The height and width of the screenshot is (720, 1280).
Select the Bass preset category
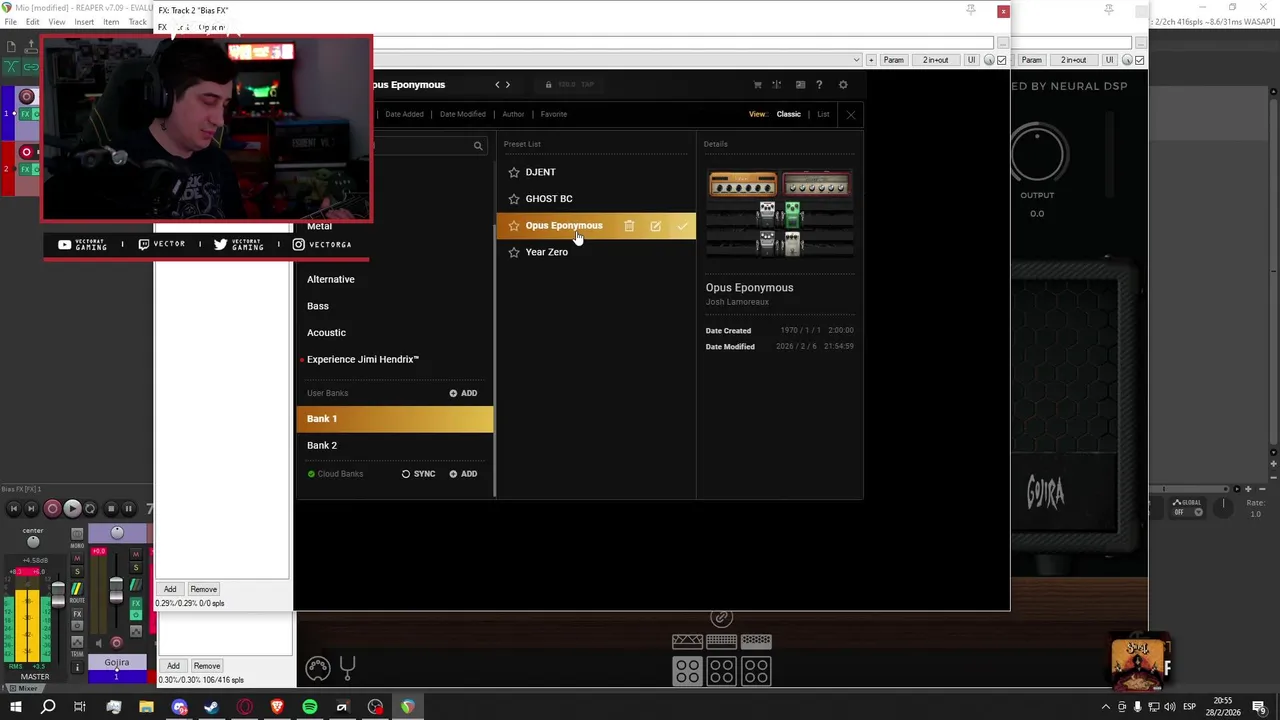click(318, 306)
